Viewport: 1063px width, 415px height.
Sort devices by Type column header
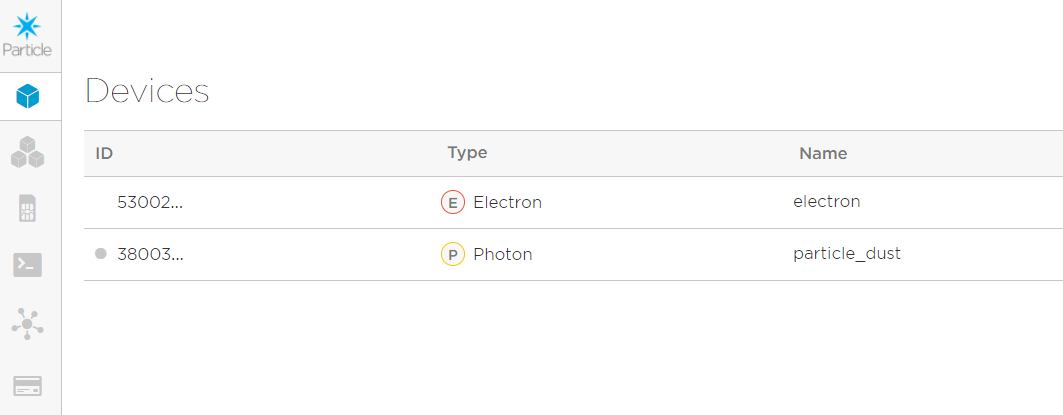point(467,153)
